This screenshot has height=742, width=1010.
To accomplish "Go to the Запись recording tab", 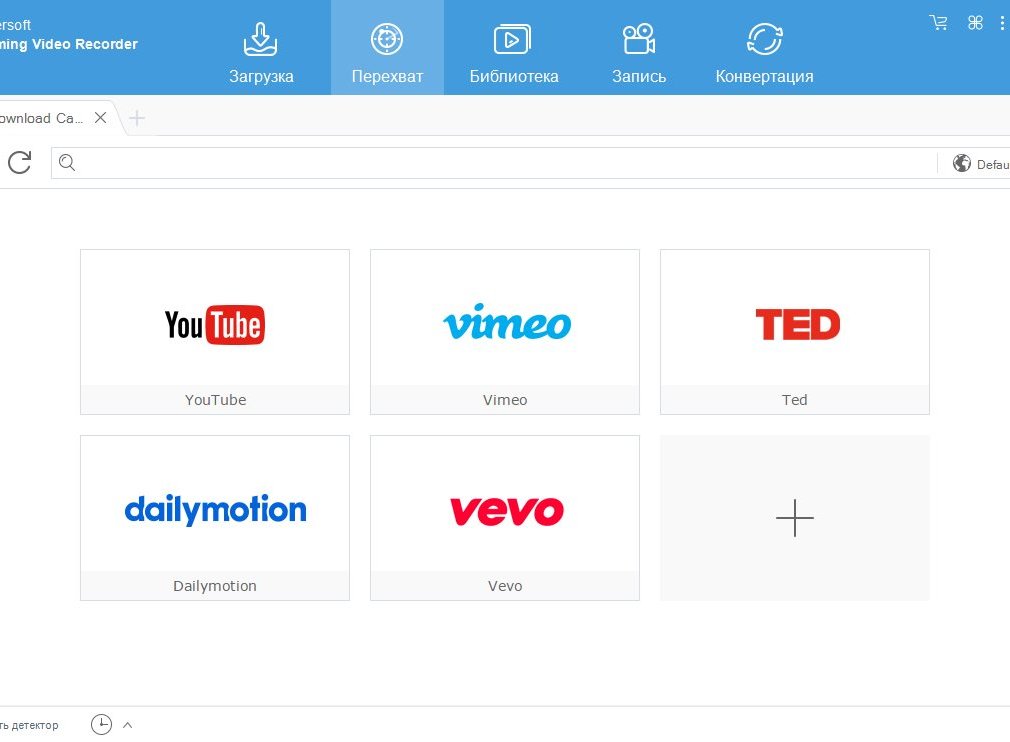I will click(638, 53).
